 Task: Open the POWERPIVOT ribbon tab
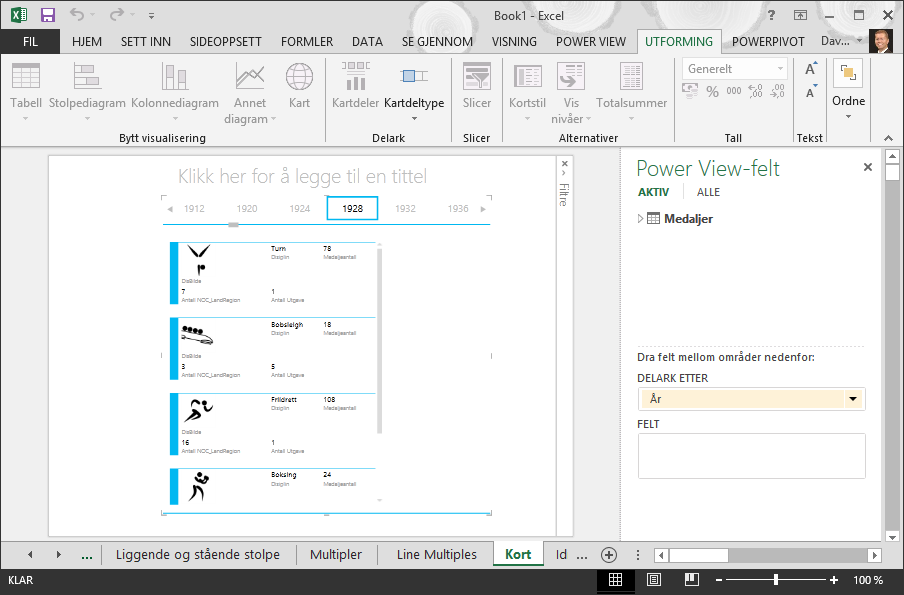[768, 42]
